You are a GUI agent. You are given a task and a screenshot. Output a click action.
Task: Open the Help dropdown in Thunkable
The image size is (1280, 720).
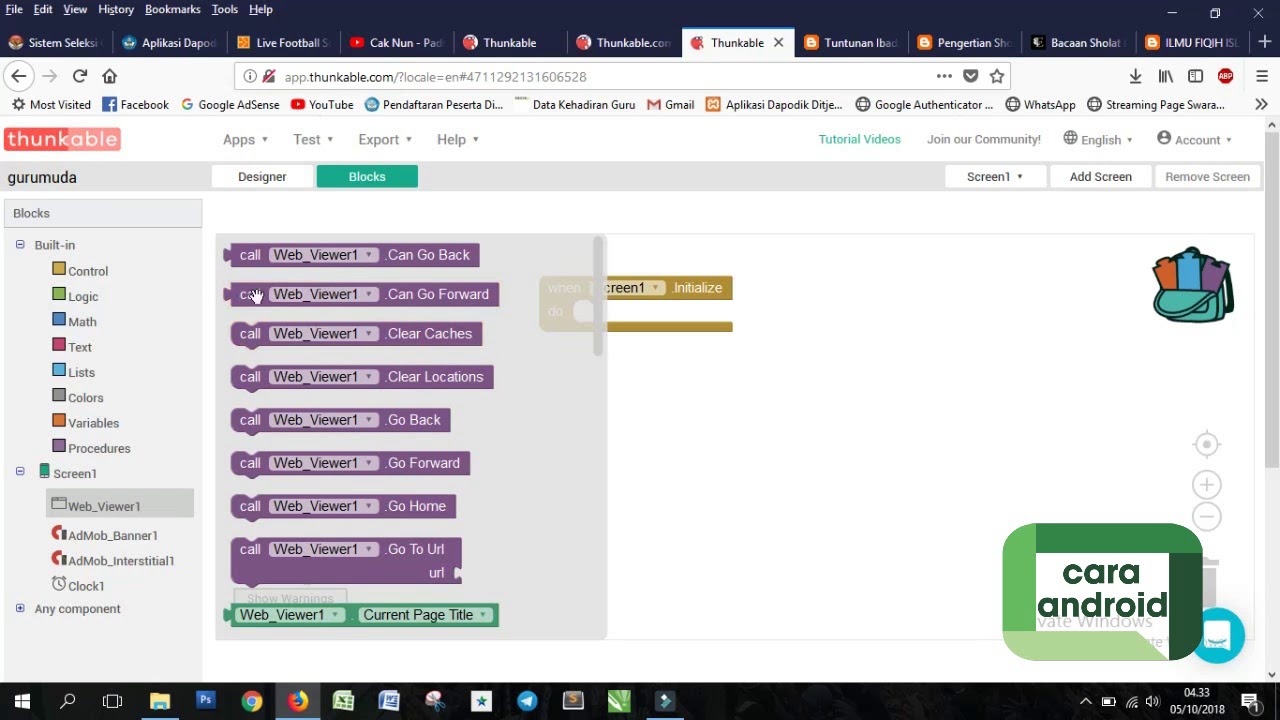coord(458,139)
